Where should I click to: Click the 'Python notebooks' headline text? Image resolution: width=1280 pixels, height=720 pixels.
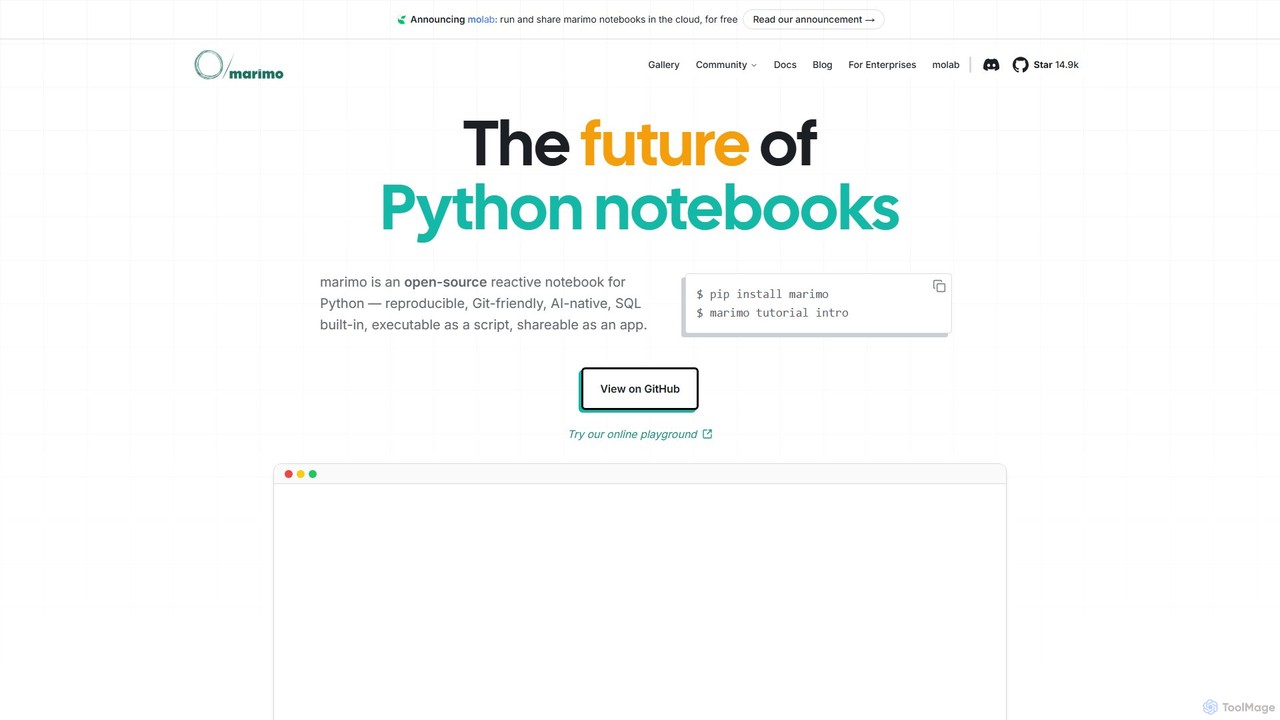640,208
